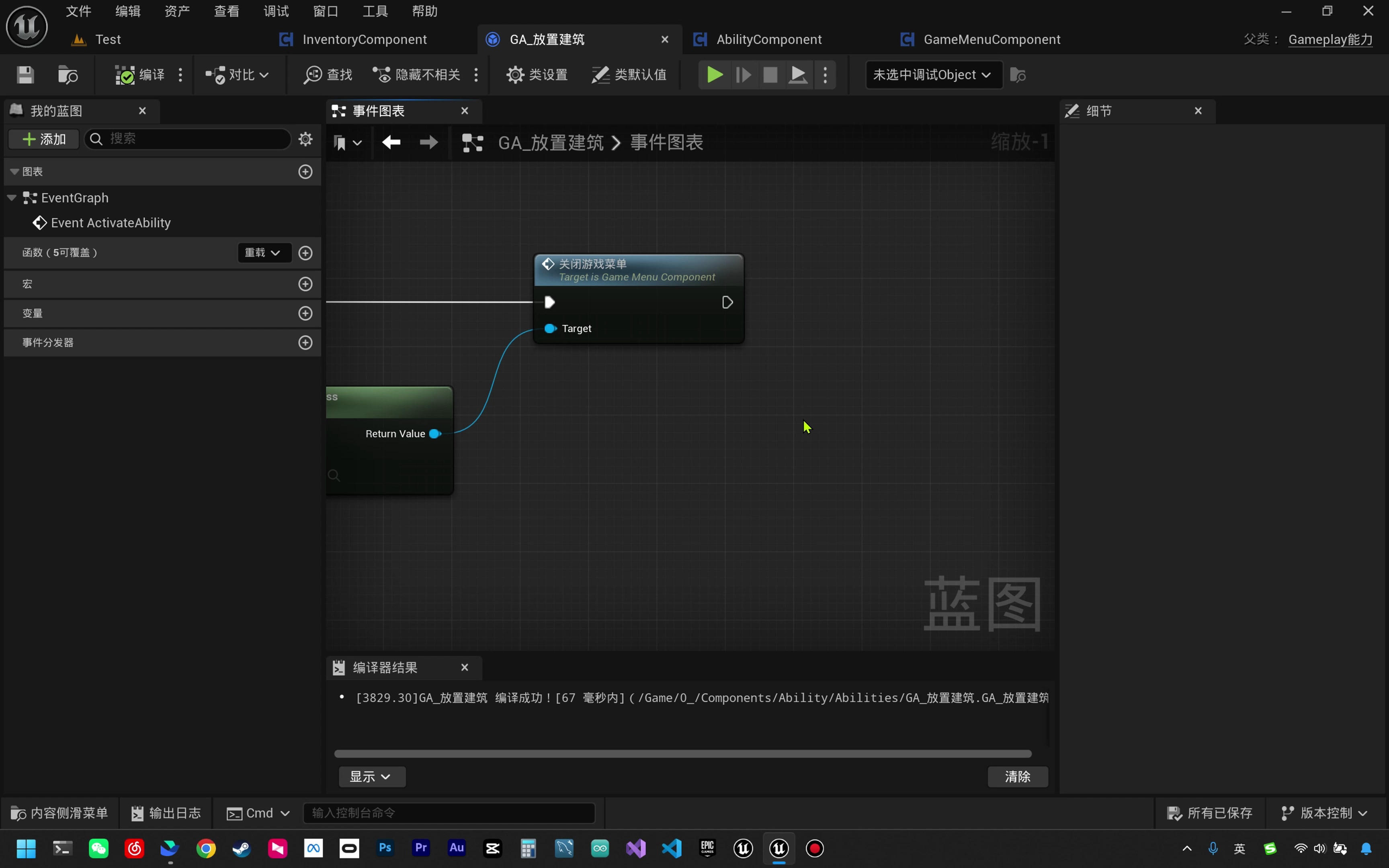The image size is (1389, 868).
Task: Compile the blueprint with 编译 button
Action: tap(139, 75)
